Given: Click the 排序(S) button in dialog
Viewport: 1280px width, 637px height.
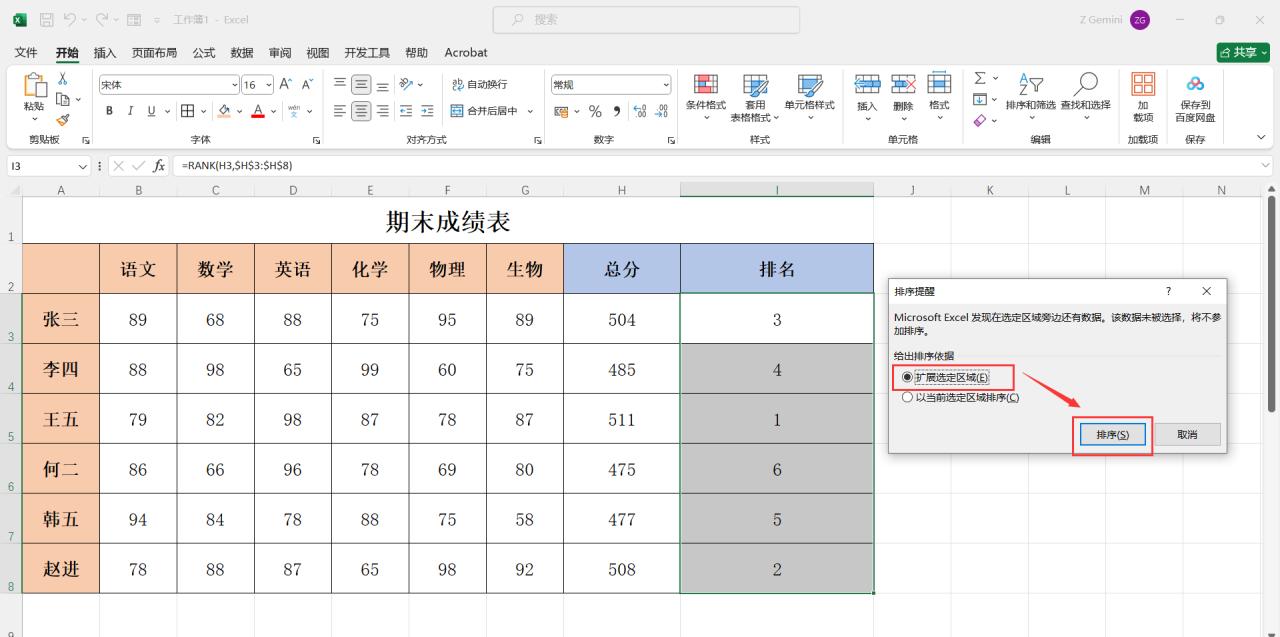Looking at the screenshot, I should click(1113, 435).
